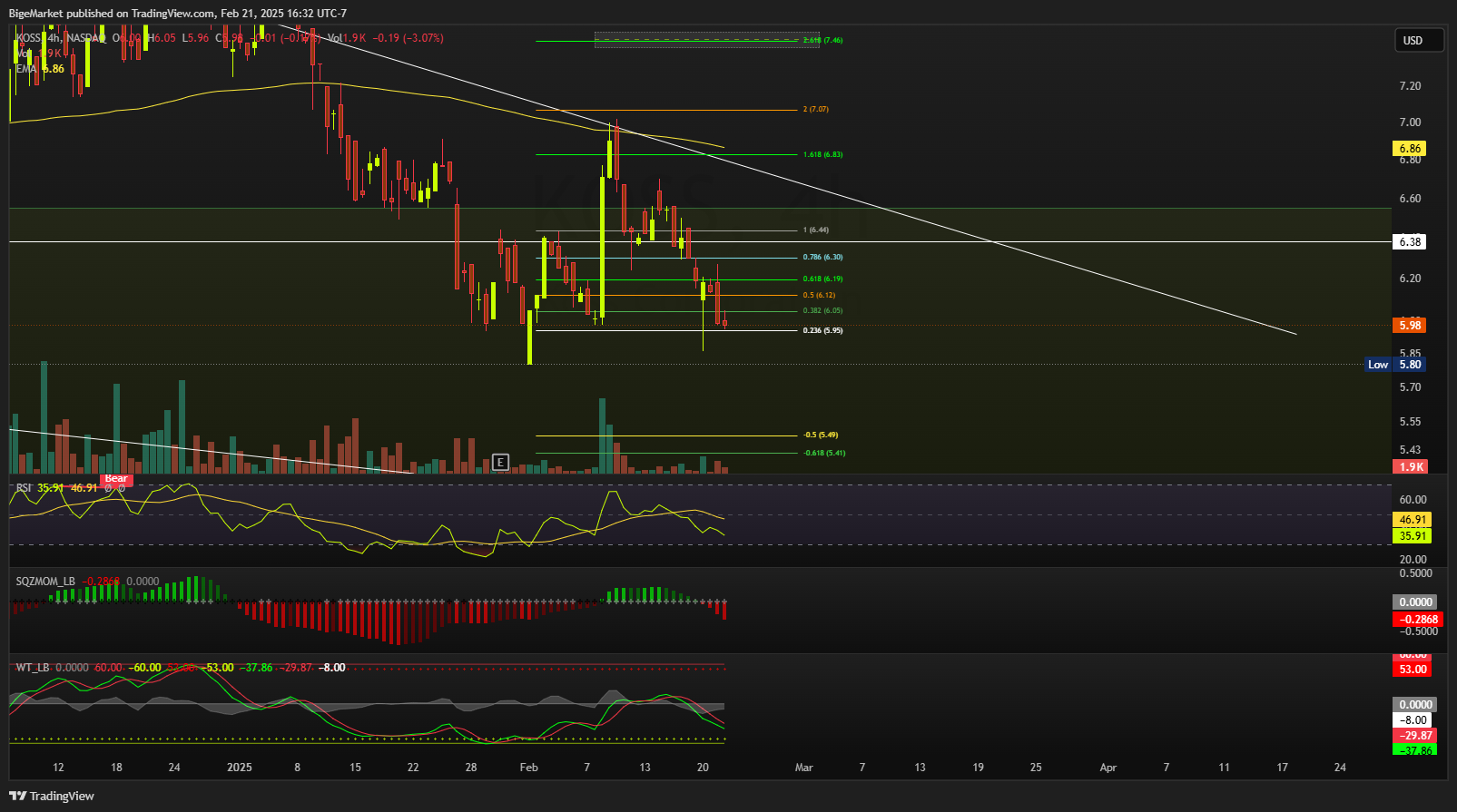Click the 35.91 RSI value label

tap(1412, 536)
